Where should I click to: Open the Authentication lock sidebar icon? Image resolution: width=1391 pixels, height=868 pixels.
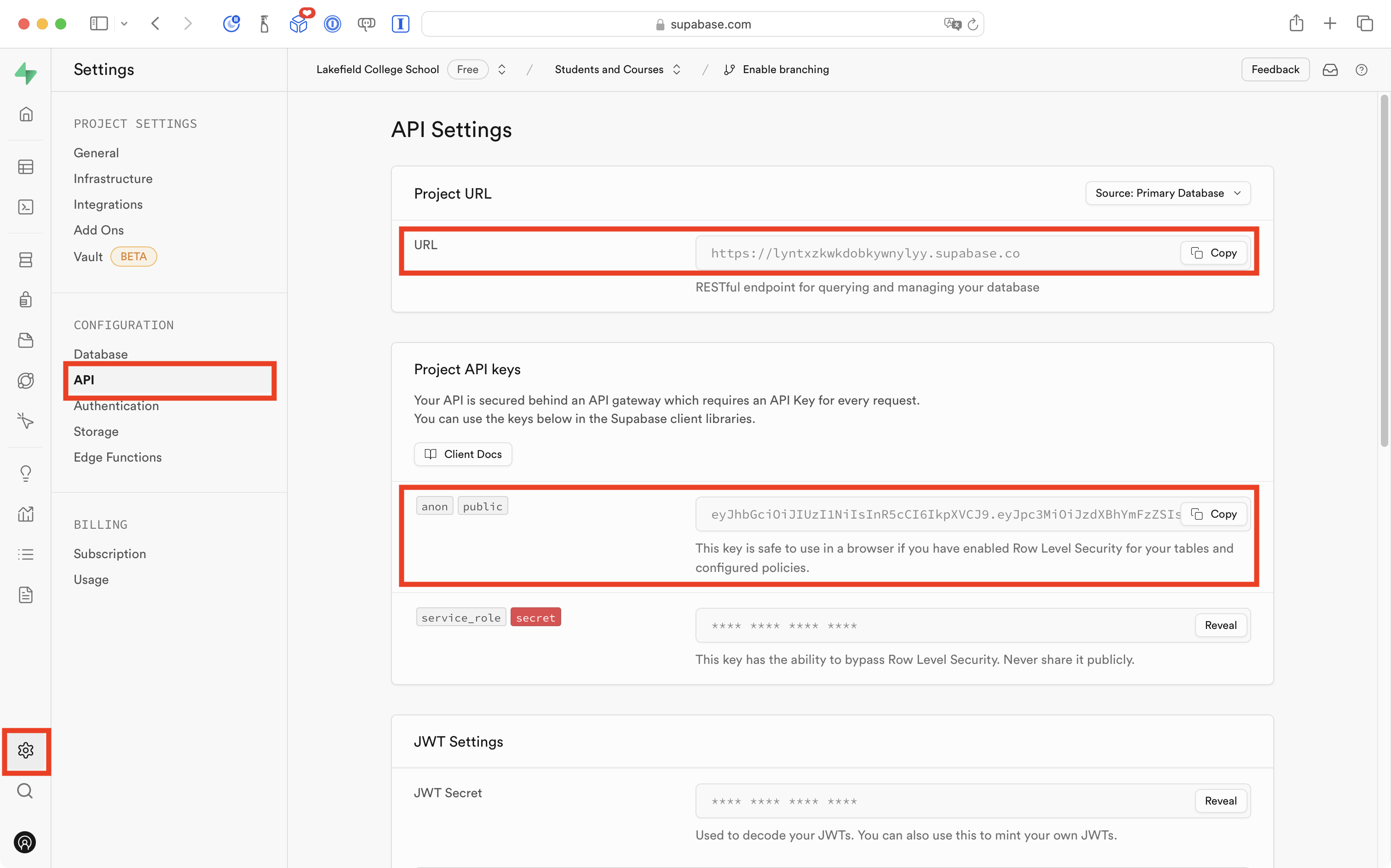click(x=26, y=300)
